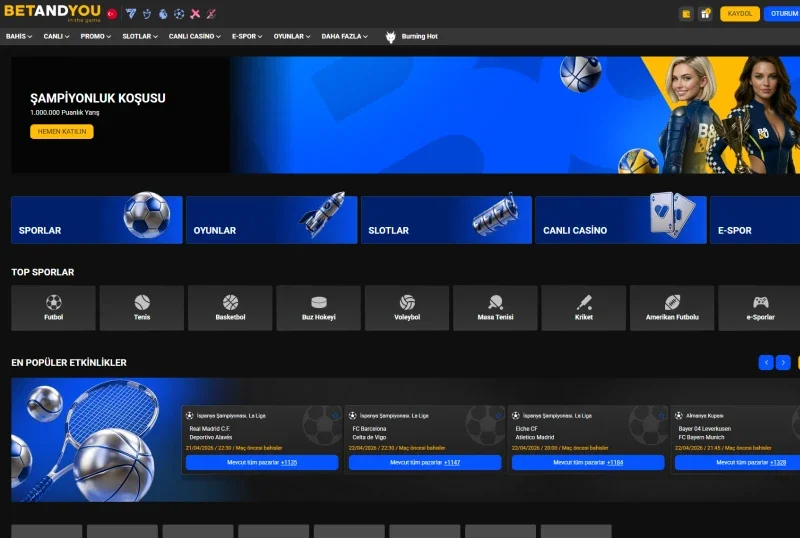This screenshot has width=800, height=538.
Task: Click the Turkish flag language icon
Action: [x=112, y=14]
